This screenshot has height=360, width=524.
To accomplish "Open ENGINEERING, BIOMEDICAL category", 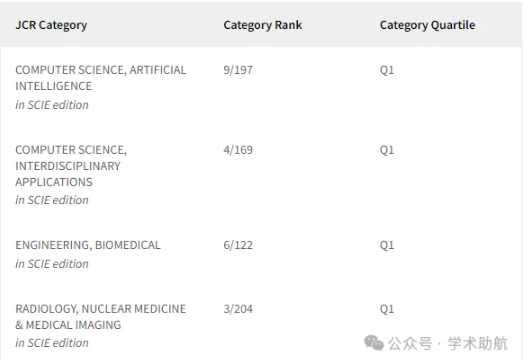I will (88, 245).
